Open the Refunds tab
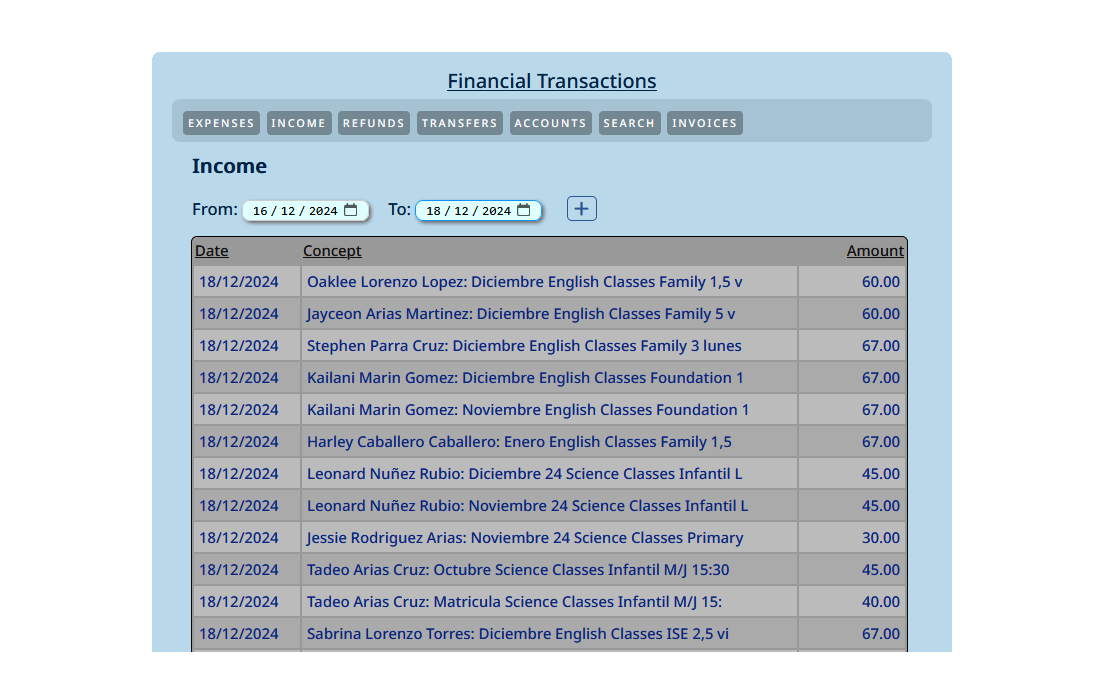The height and width of the screenshot is (700, 1100). point(374,123)
